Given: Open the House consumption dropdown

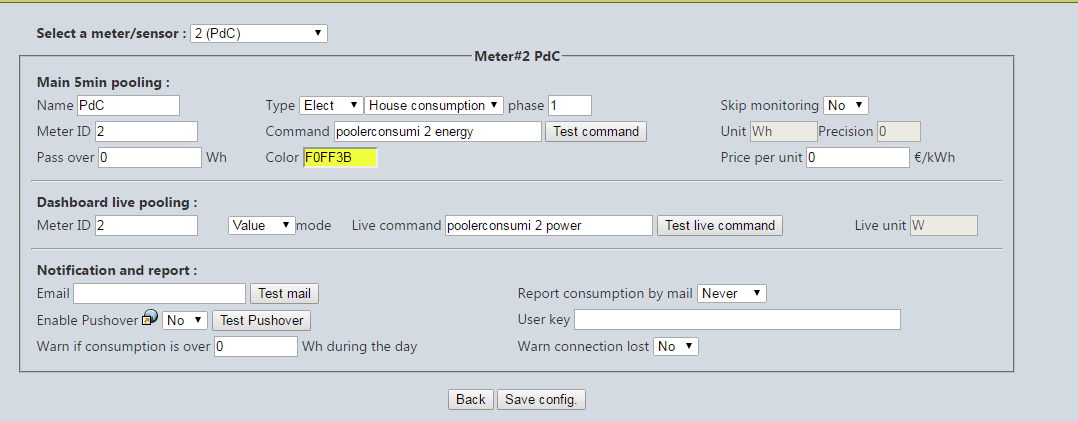Looking at the screenshot, I should (434, 105).
